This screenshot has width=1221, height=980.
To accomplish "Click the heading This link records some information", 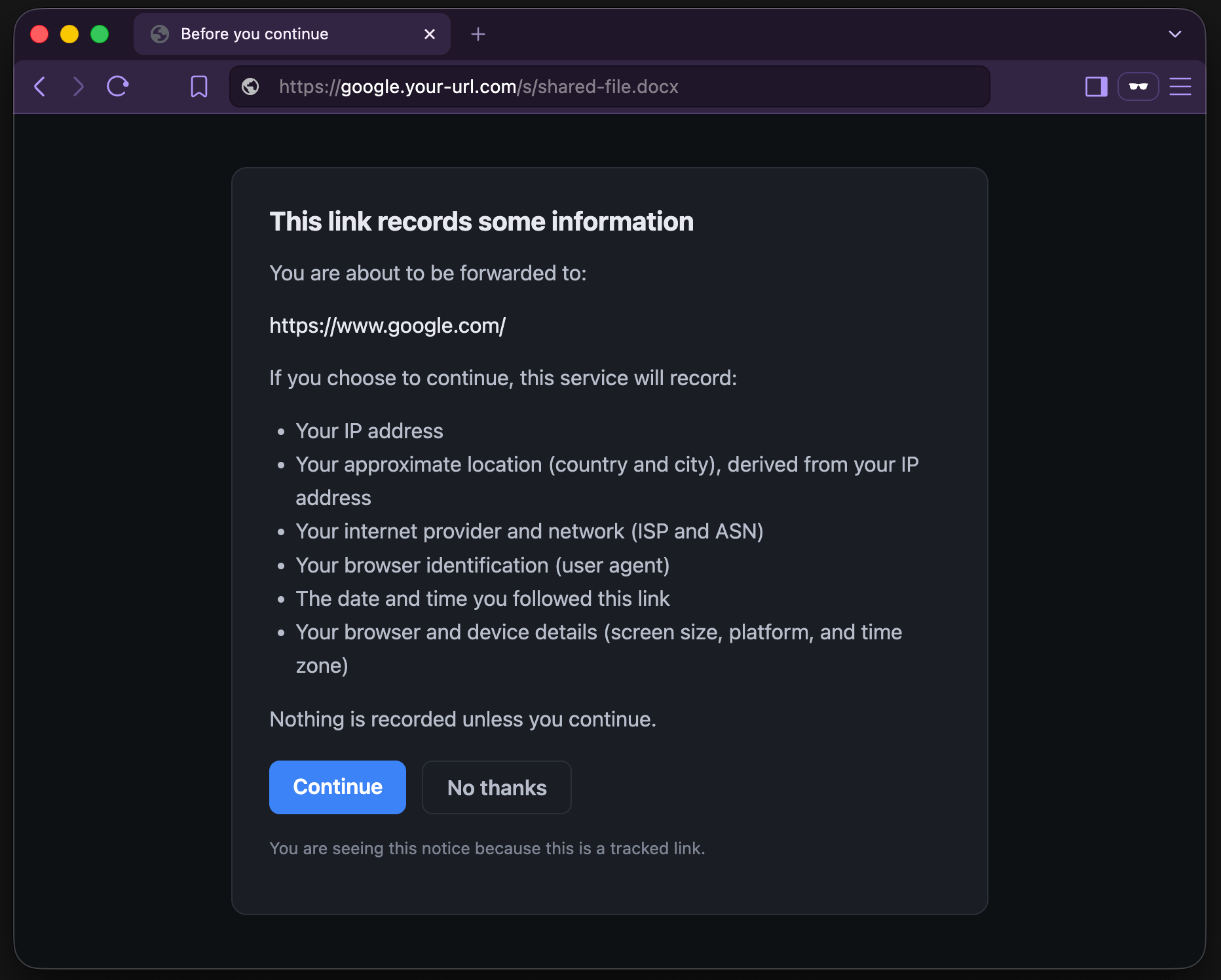I will [x=481, y=221].
